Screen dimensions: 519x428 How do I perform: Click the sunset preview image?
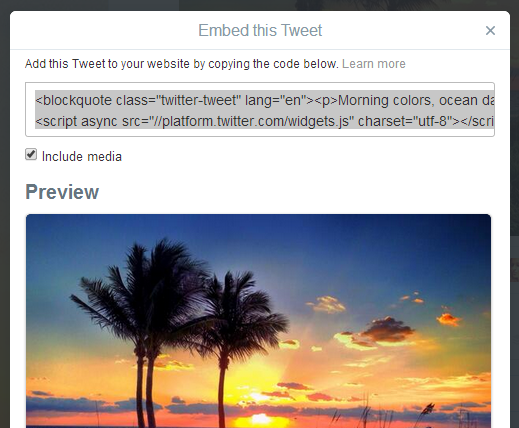click(x=258, y=321)
